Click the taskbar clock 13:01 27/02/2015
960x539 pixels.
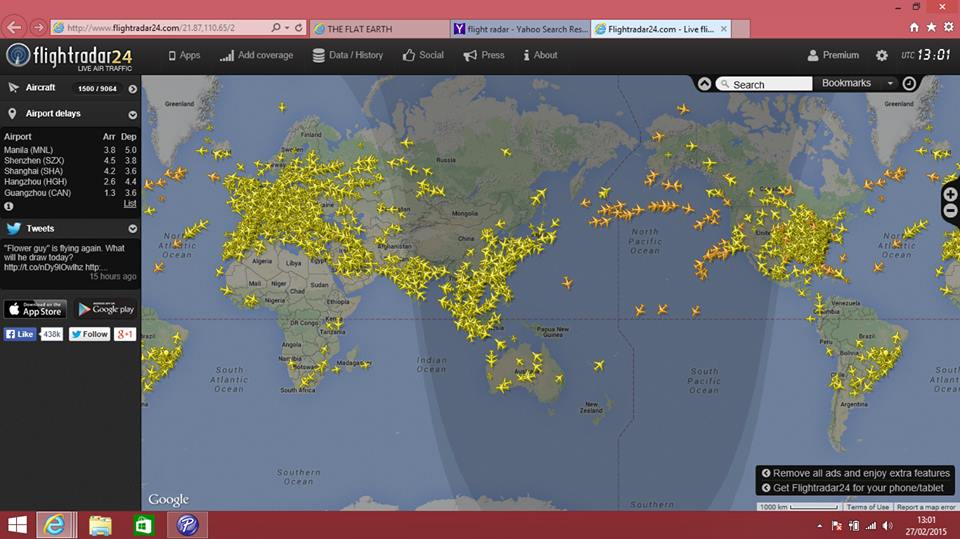point(926,526)
